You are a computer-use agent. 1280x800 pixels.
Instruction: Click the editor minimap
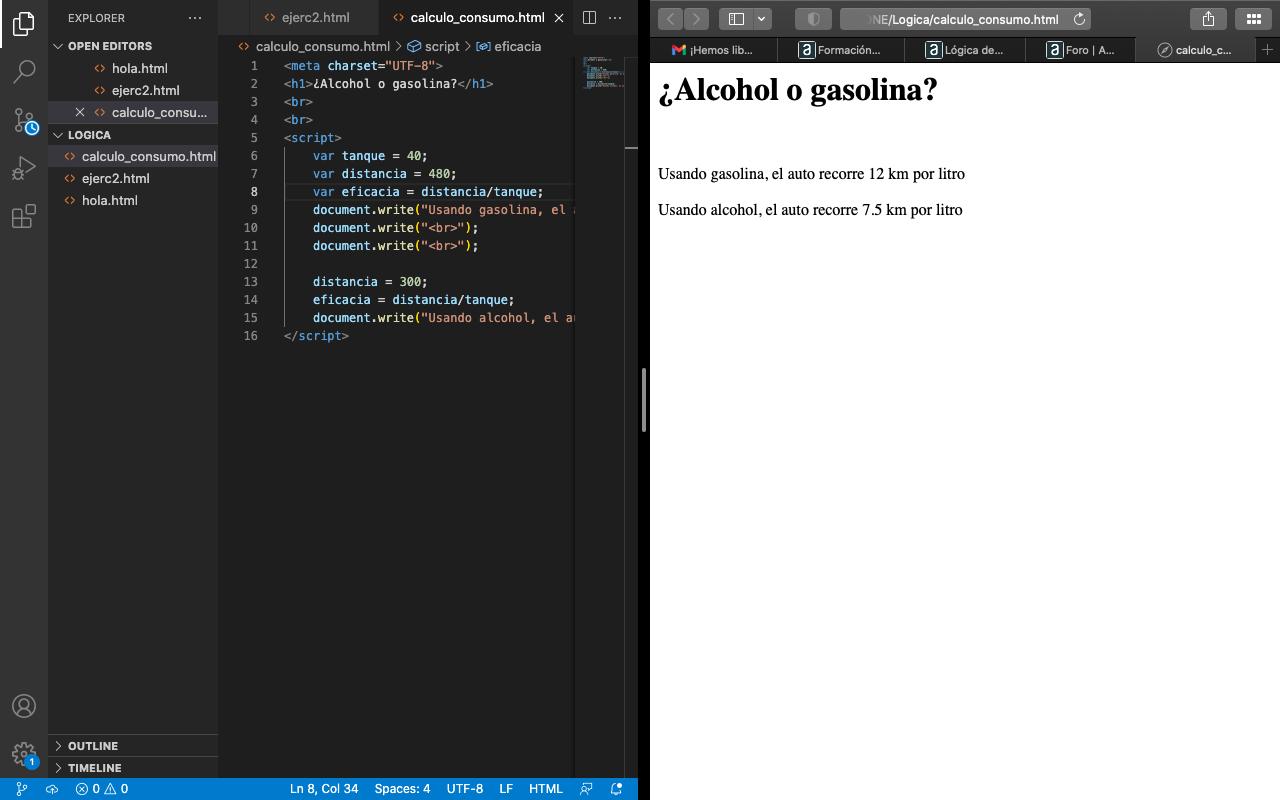[x=604, y=75]
